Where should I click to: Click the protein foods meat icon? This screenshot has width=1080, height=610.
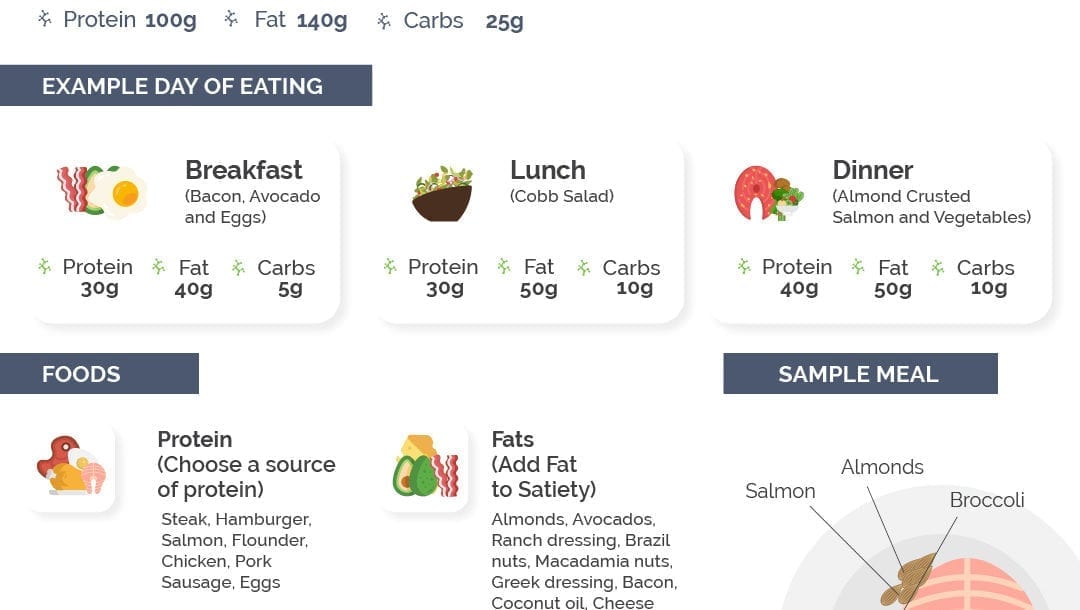point(71,465)
